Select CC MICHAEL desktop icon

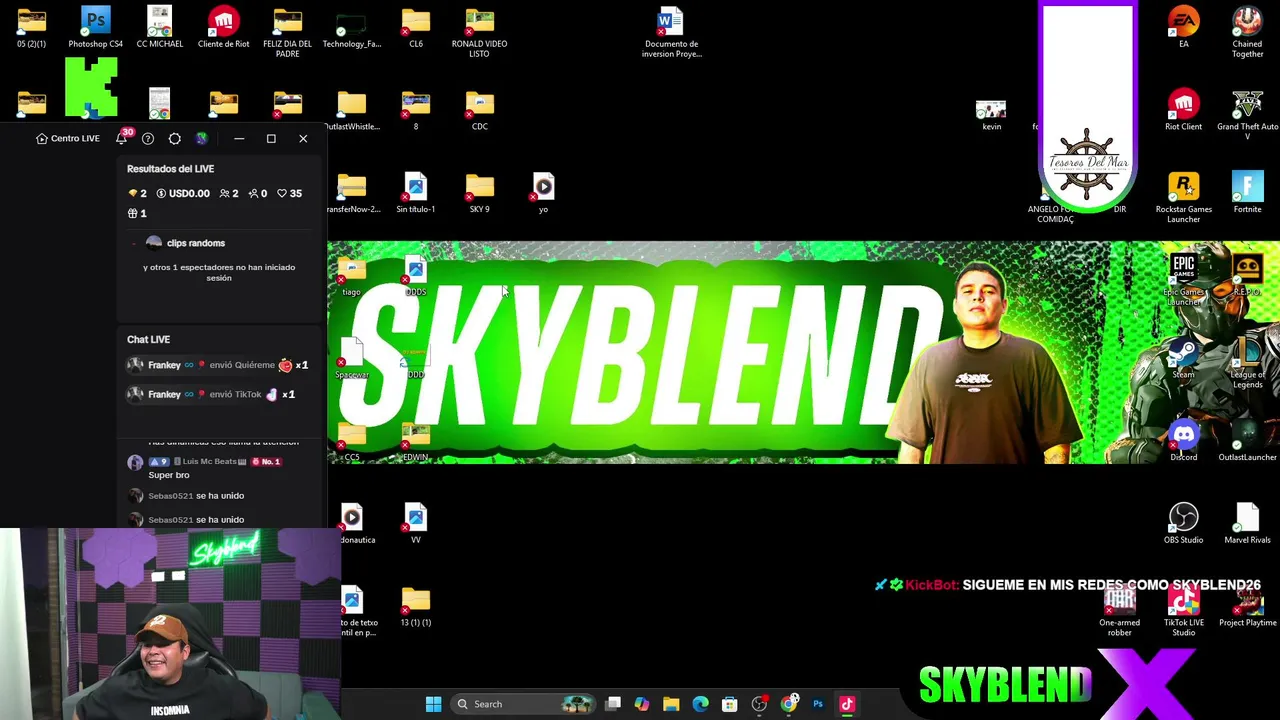point(159,27)
